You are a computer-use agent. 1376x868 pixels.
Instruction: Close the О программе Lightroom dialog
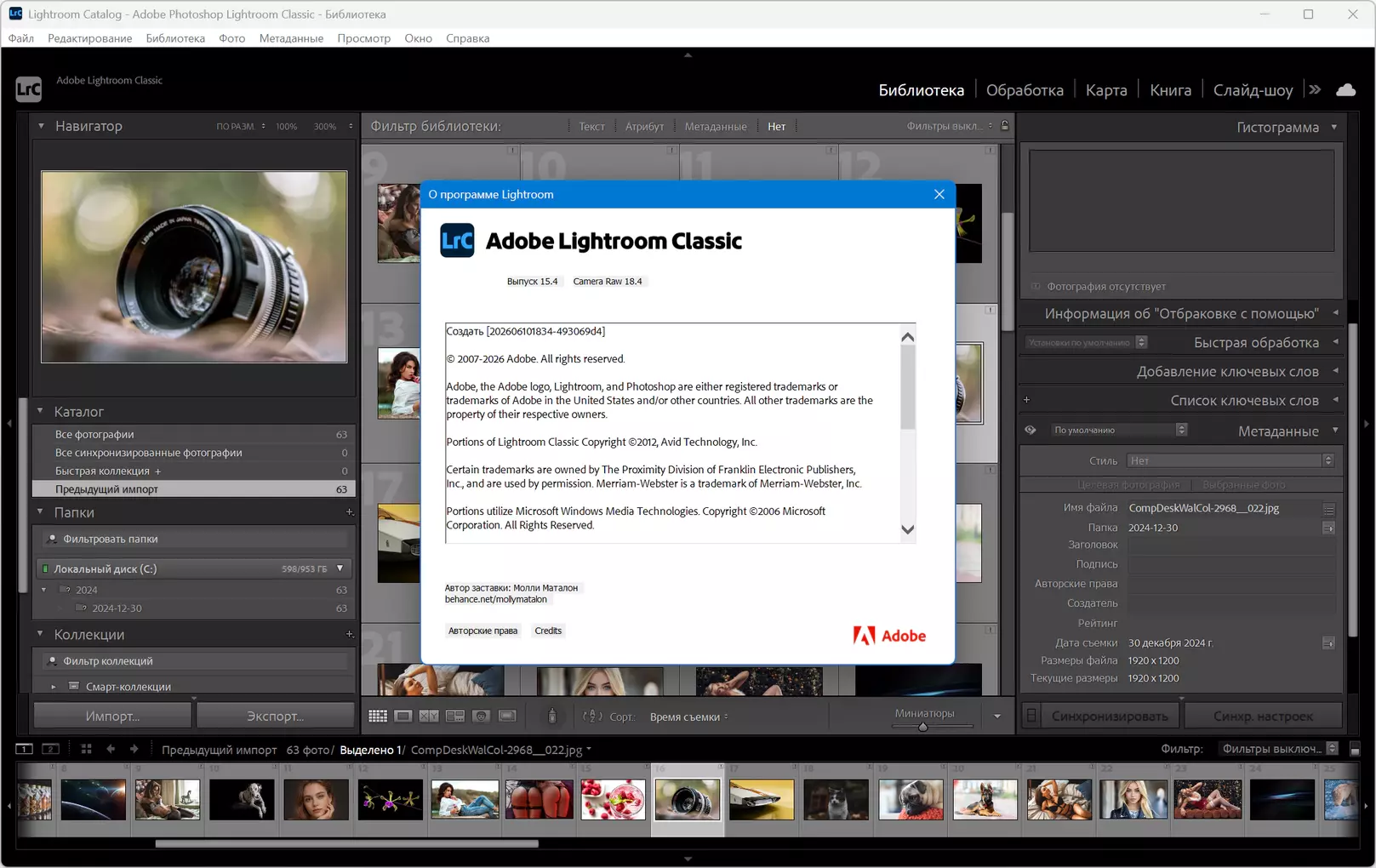tap(939, 194)
